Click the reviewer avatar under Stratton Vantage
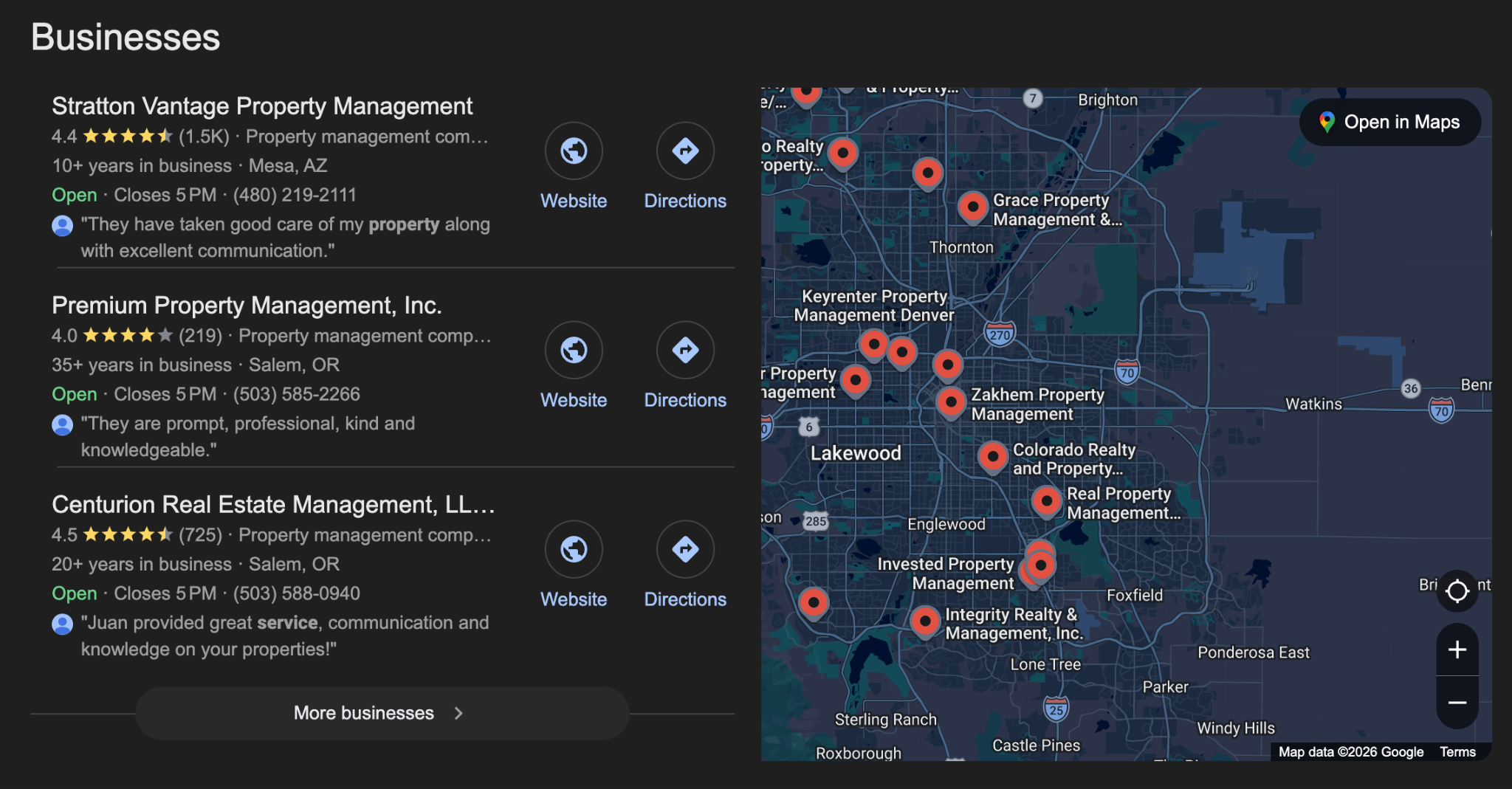This screenshot has height=789, width=1512. coord(63,225)
